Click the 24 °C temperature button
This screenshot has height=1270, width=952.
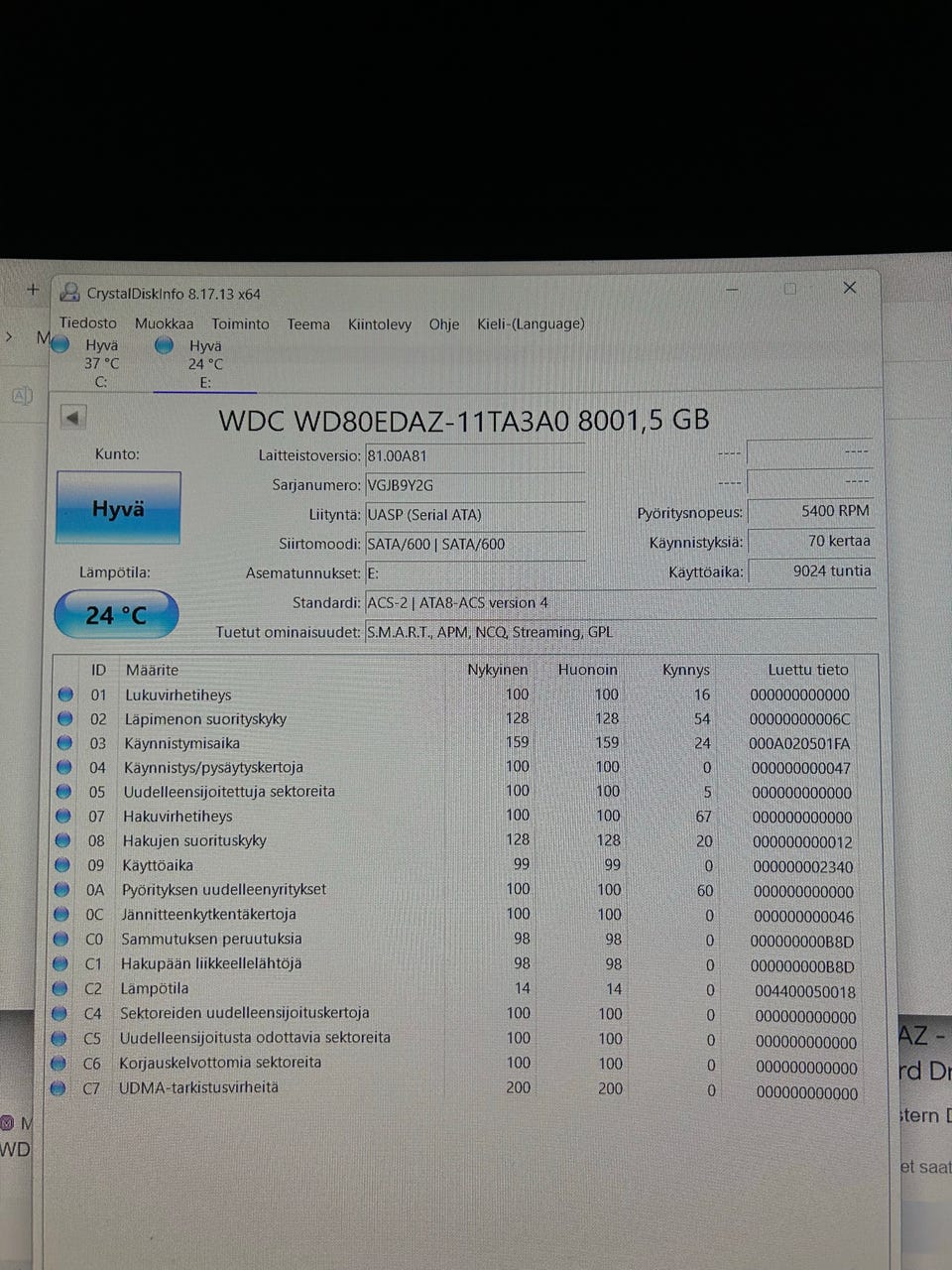click(x=116, y=615)
